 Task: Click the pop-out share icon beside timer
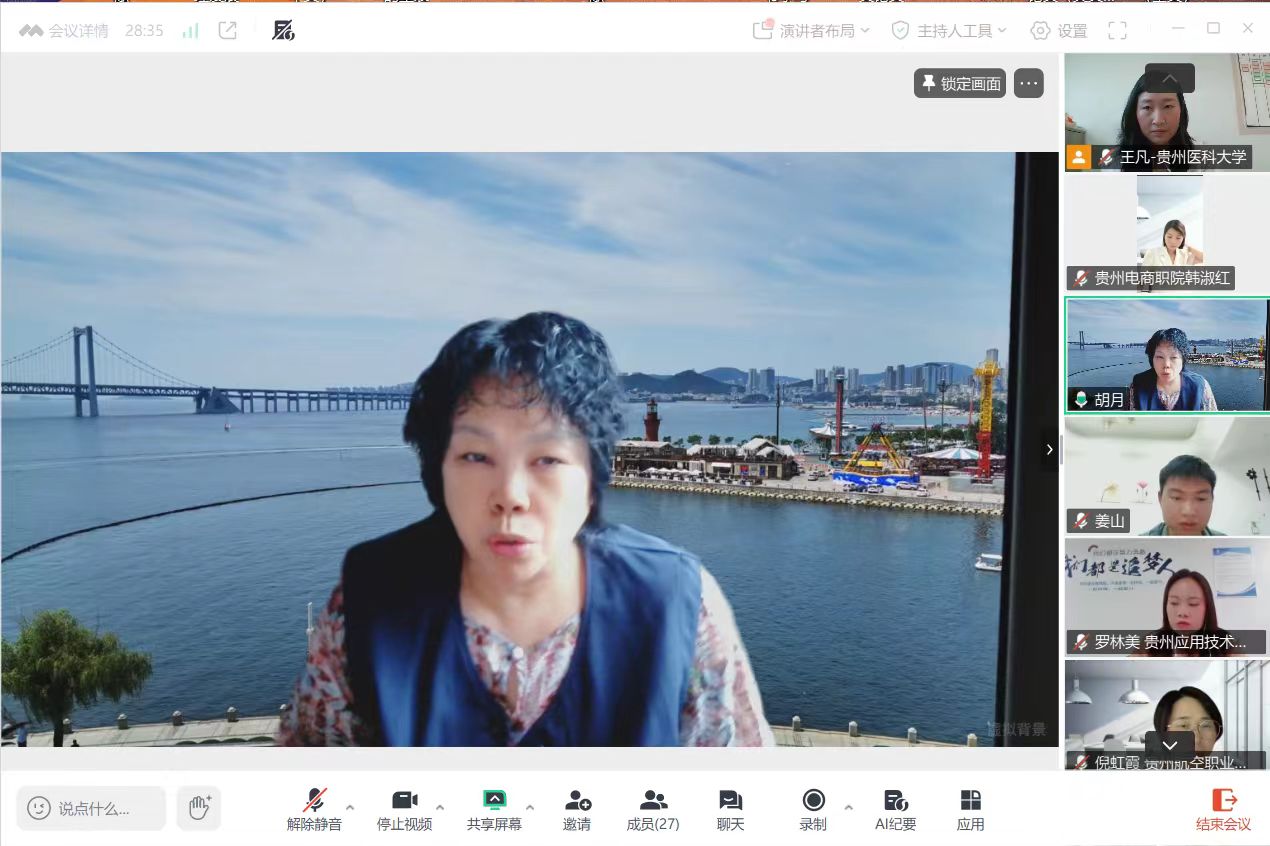click(x=228, y=31)
